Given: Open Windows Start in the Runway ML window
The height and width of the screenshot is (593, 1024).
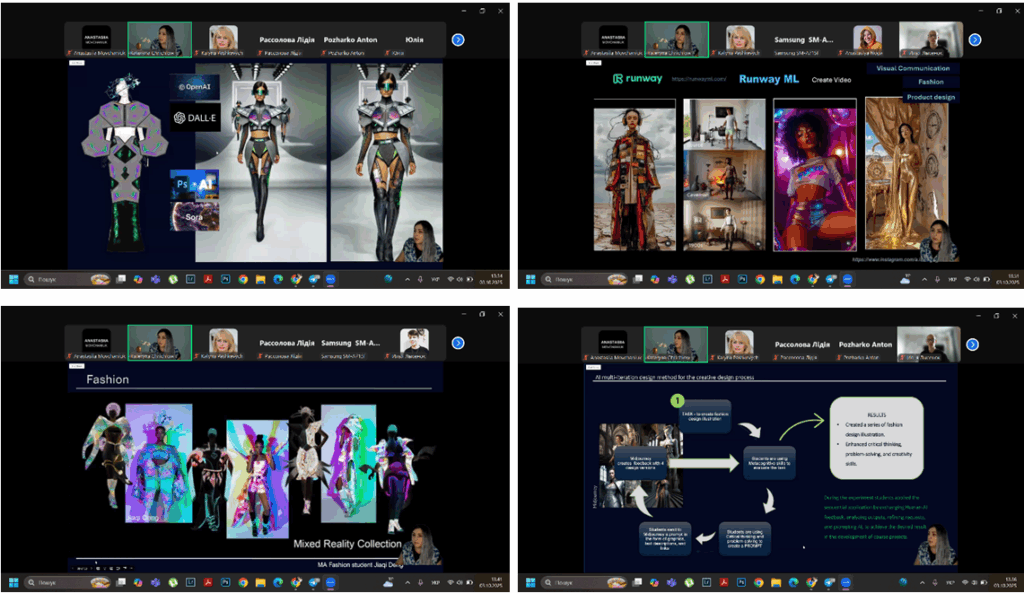Looking at the screenshot, I should (x=530, y=279).
